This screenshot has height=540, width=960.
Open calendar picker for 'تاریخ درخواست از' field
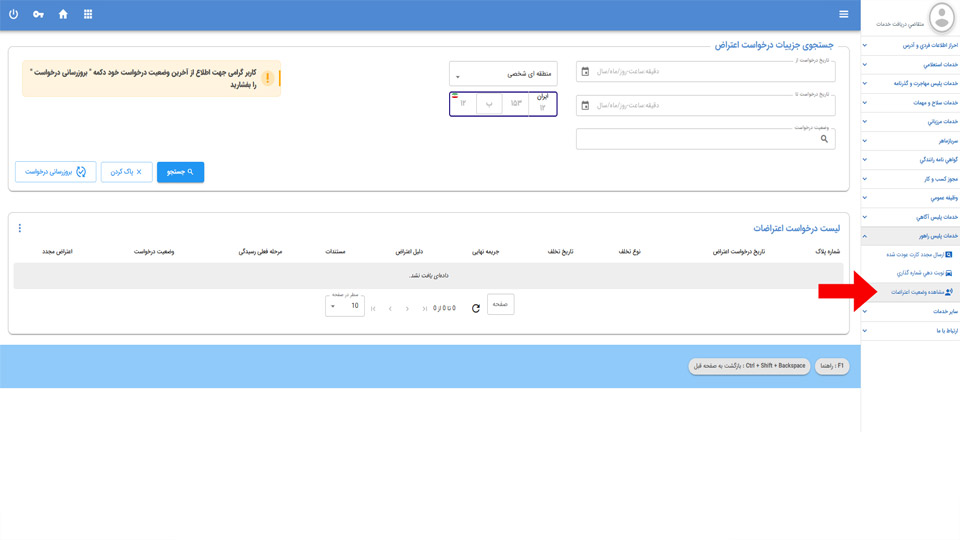point(586,72)
